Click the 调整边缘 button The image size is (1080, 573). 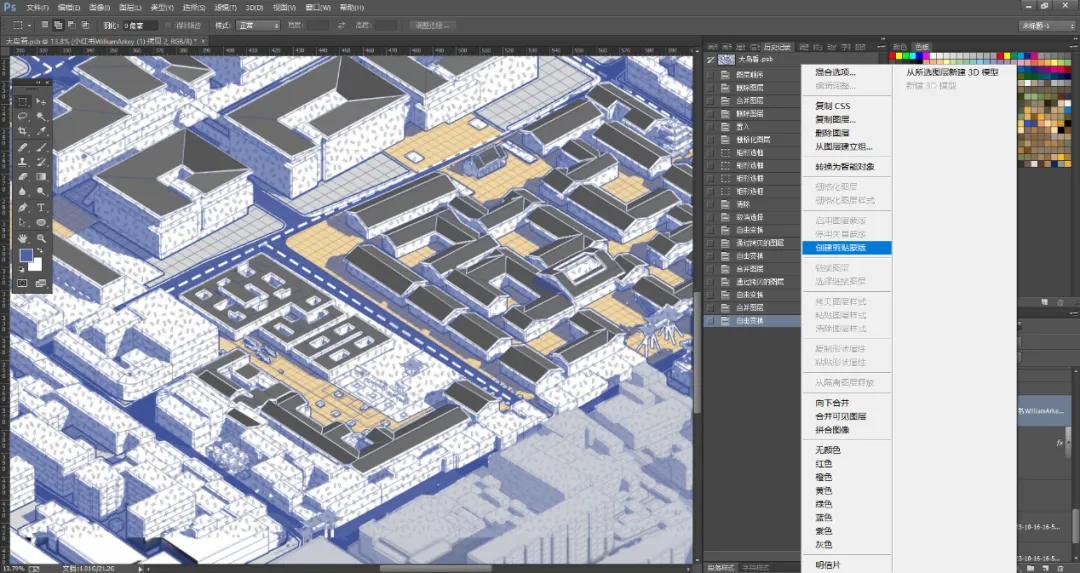click(433, 25)
